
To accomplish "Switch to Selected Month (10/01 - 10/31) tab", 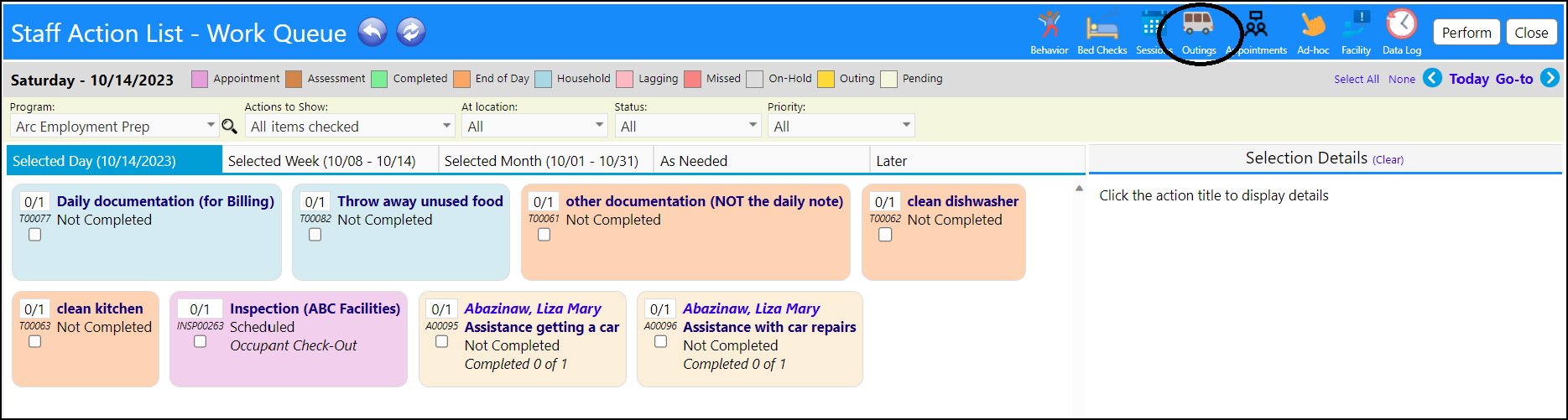I will (x=546, y=160).
